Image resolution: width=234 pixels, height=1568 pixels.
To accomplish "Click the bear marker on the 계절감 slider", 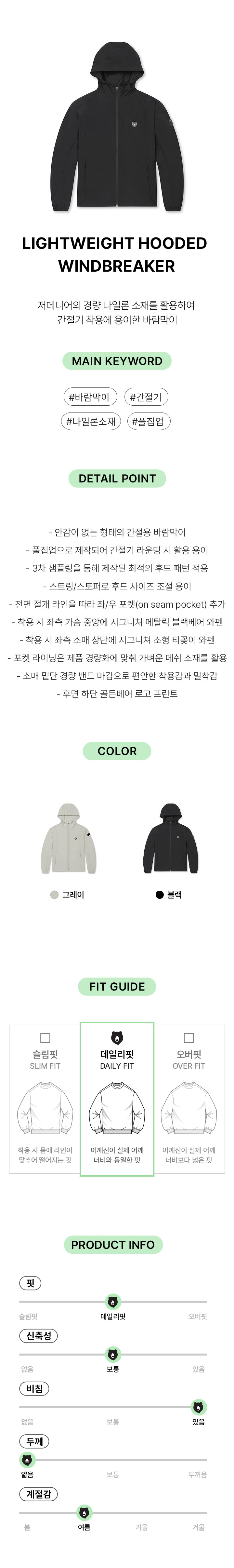I will pyautogui.click(x=84, y=1512).
